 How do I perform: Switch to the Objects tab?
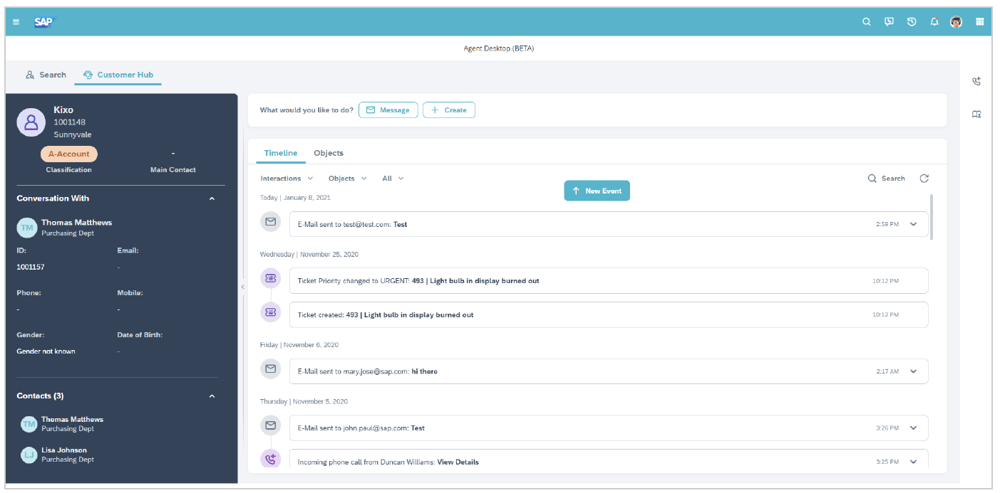(328, 153)
